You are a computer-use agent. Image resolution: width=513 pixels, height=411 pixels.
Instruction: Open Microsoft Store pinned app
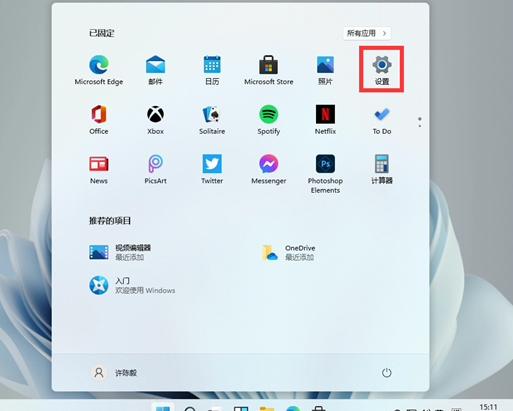point(269,70)
